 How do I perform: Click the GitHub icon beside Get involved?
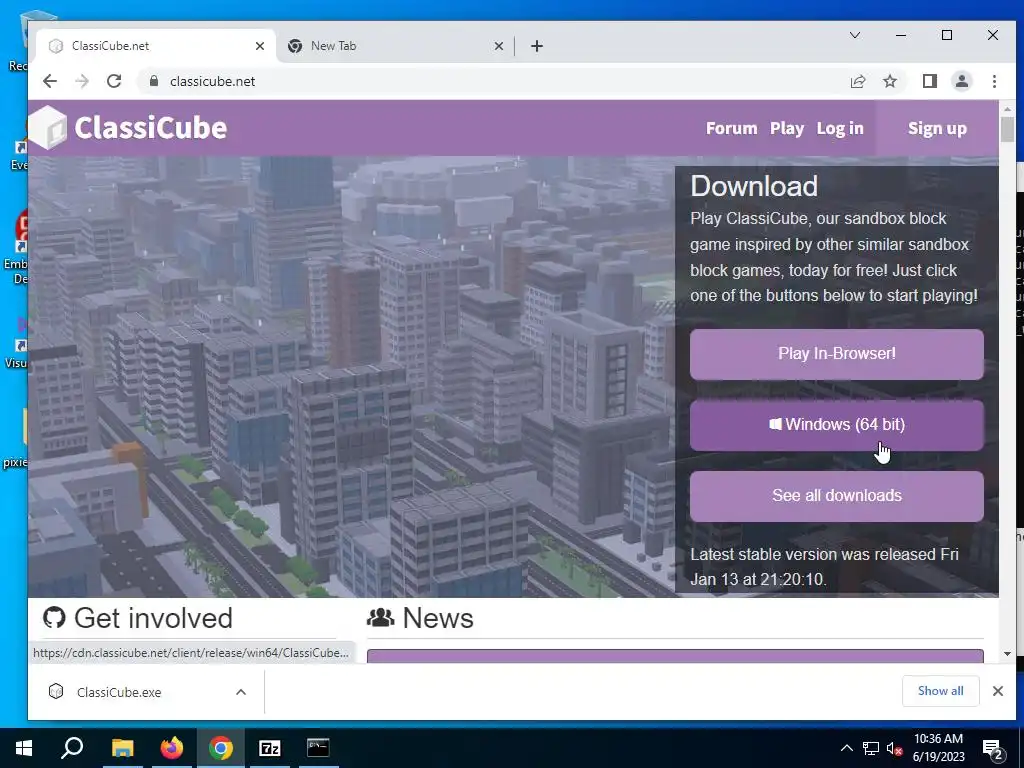54,617
